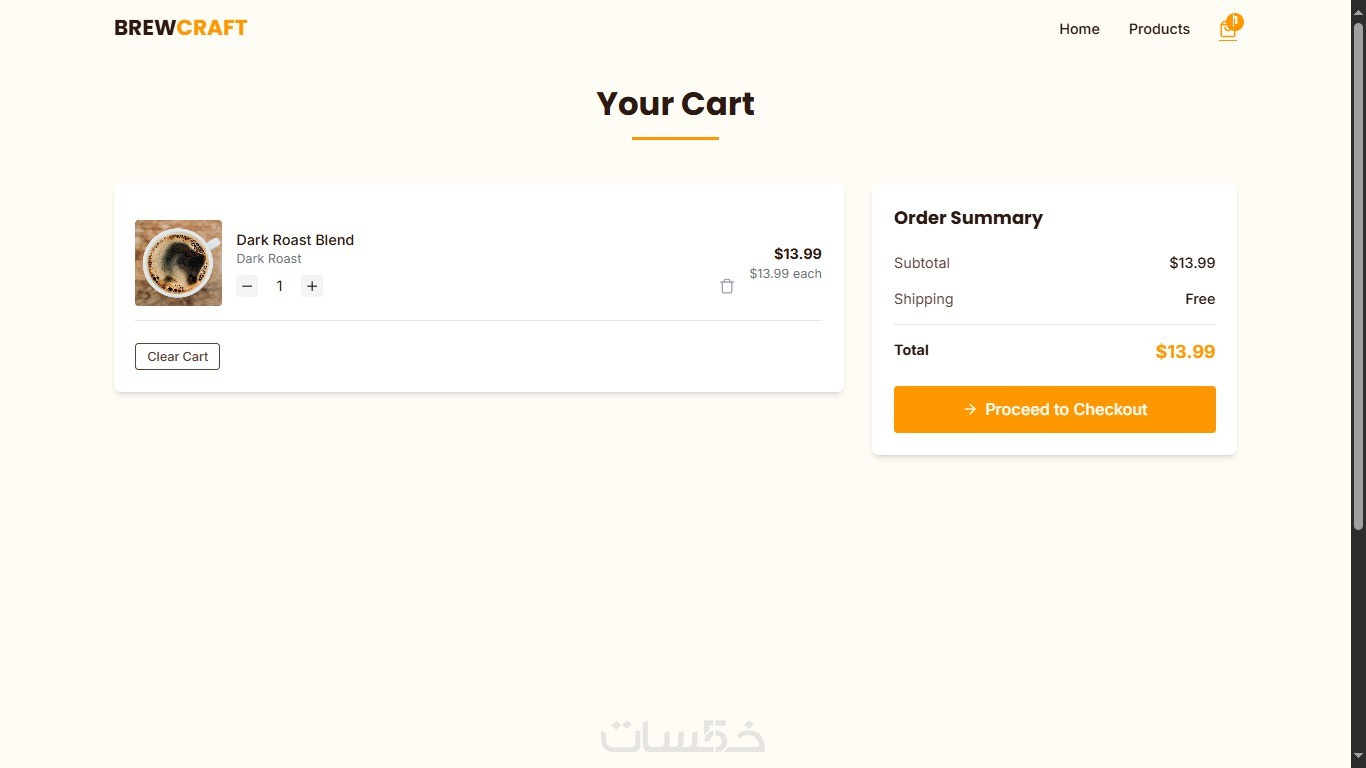The image size is (1366, 768).
Task: Open the shopping cart icon in navbar
Action: point(1227,31)
